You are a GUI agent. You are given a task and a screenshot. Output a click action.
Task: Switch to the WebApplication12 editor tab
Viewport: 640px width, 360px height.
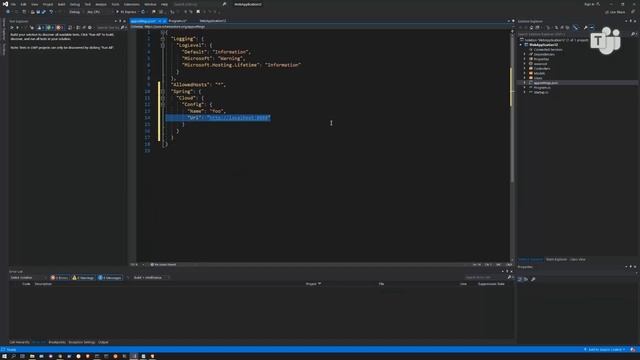213,21
